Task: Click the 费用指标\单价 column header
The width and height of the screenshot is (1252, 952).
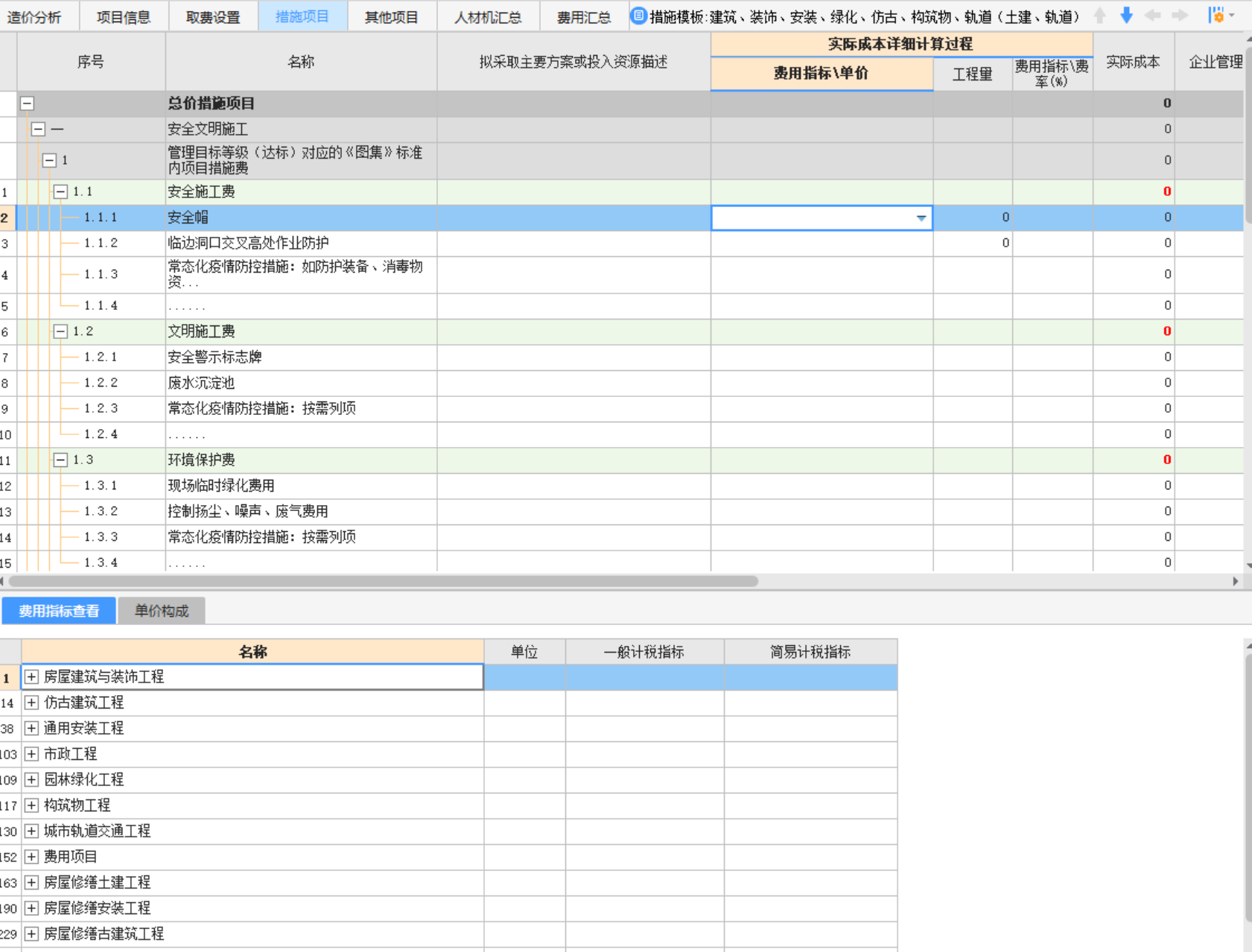Action: [822, 73]
